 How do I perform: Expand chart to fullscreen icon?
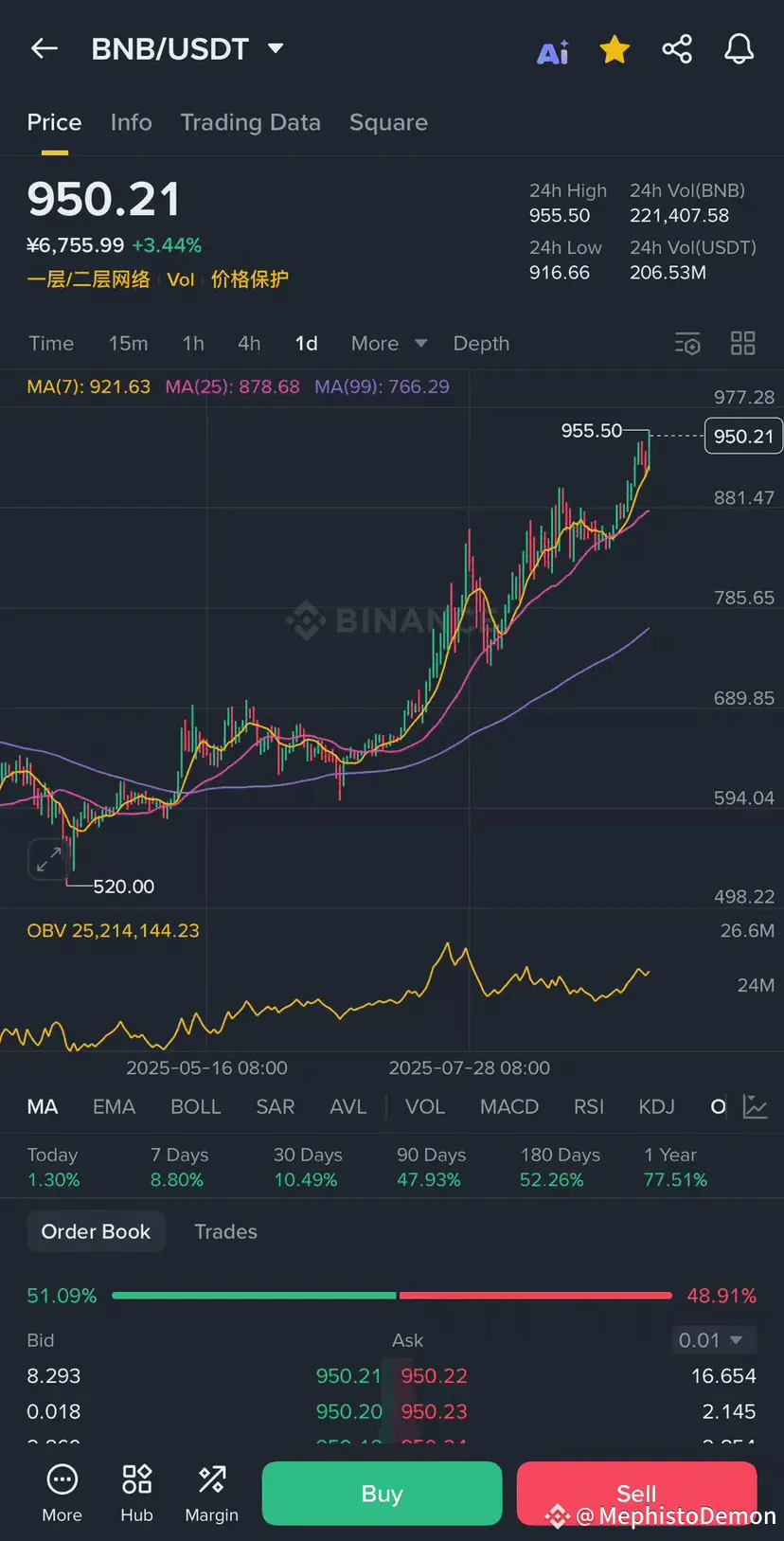coord(48,859)
